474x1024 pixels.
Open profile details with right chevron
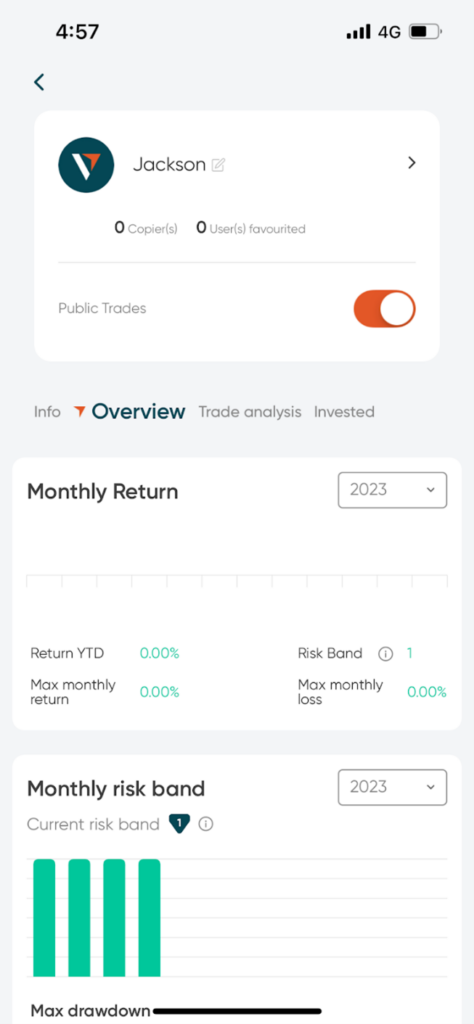pyautogui.click(x=411, y=163)
